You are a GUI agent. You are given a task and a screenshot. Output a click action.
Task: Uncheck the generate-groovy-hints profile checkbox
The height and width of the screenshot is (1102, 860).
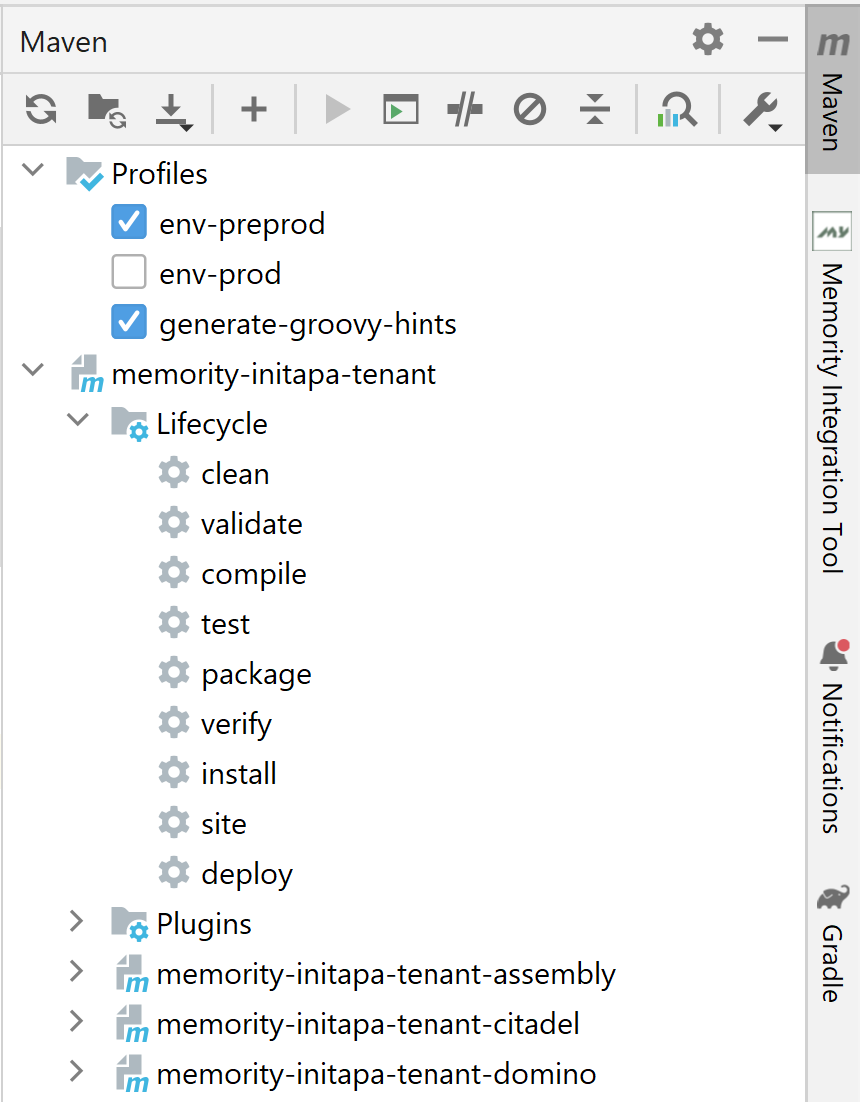[129, 323]
